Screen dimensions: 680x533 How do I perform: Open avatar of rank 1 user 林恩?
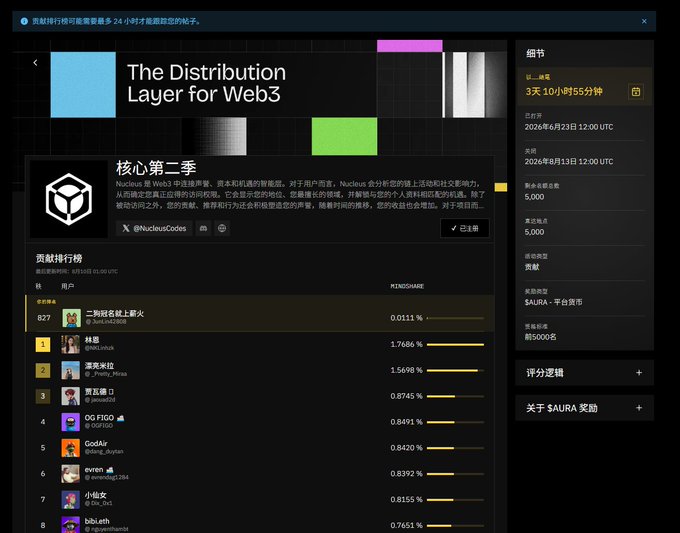click(x=70, y=344)
